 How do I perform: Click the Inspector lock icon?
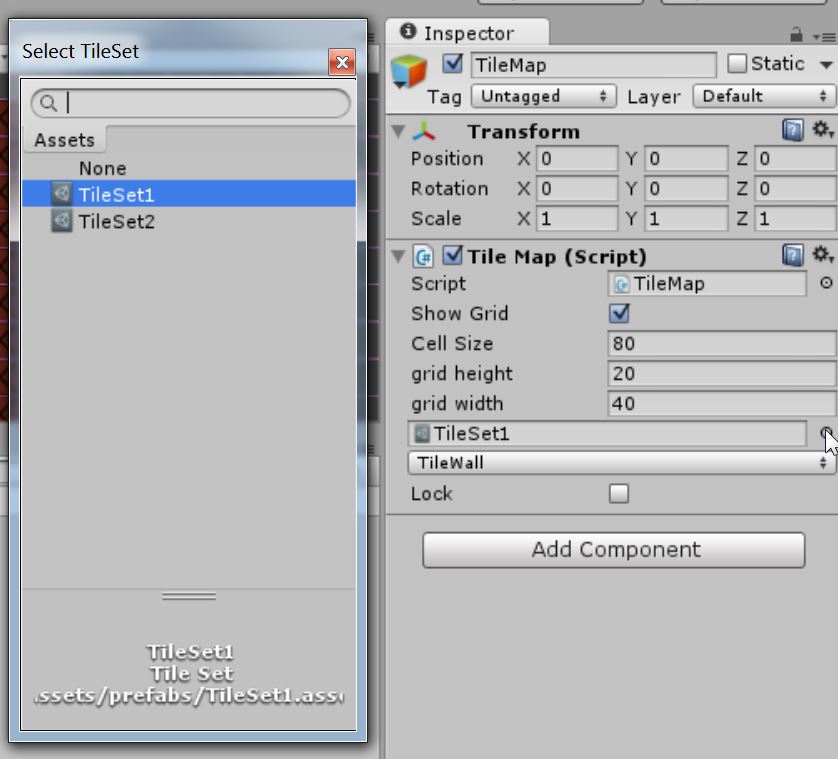[x=796, y=35]
